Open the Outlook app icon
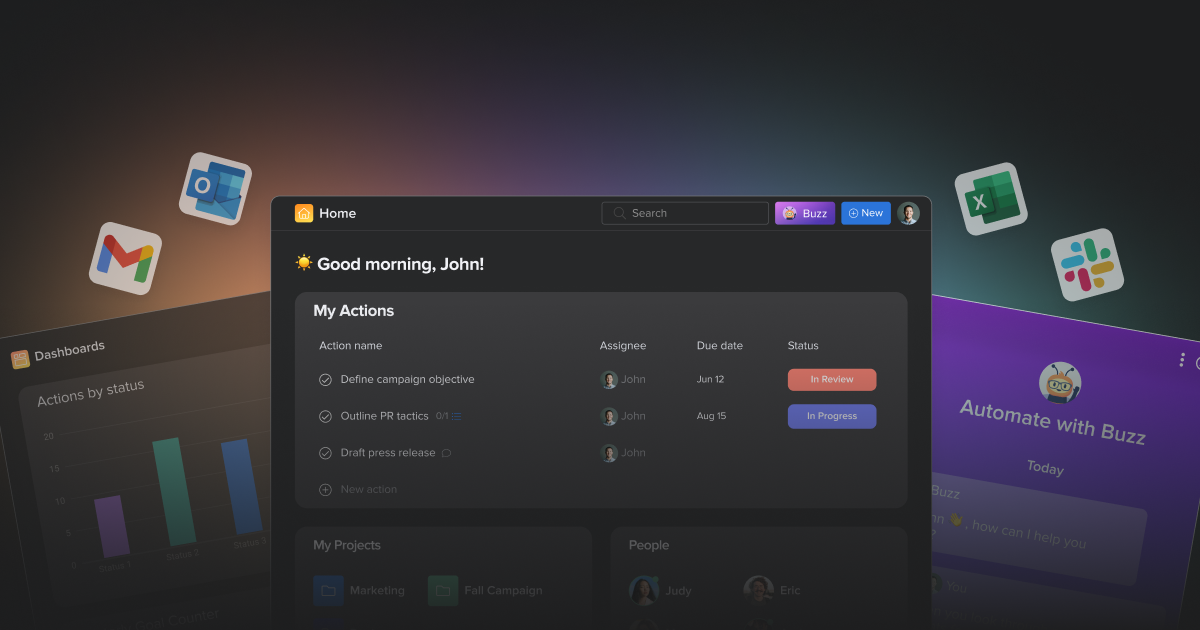The image size is (1200, 630). tap(215, 188)
